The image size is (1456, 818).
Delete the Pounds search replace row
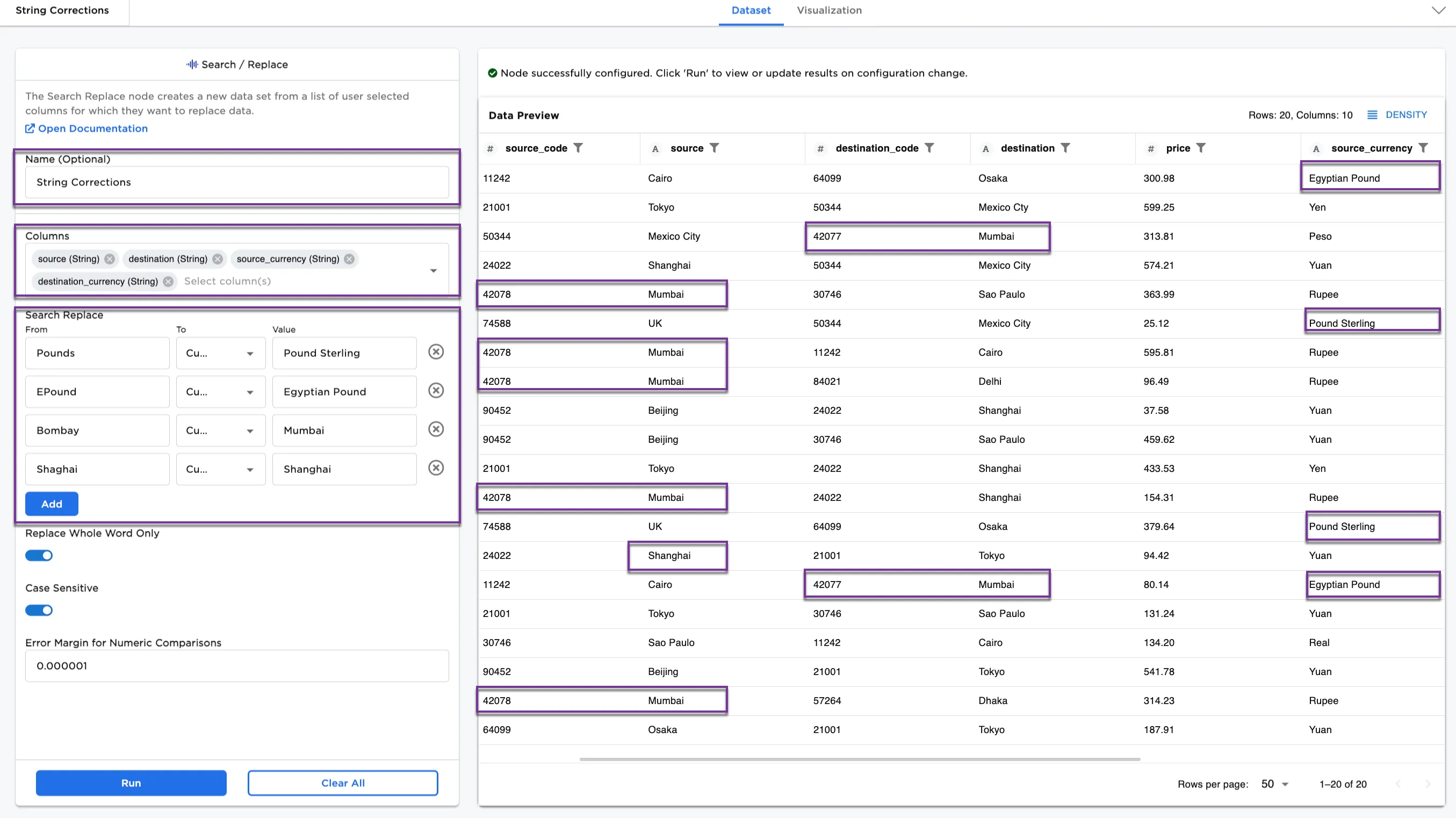(436, 351)
